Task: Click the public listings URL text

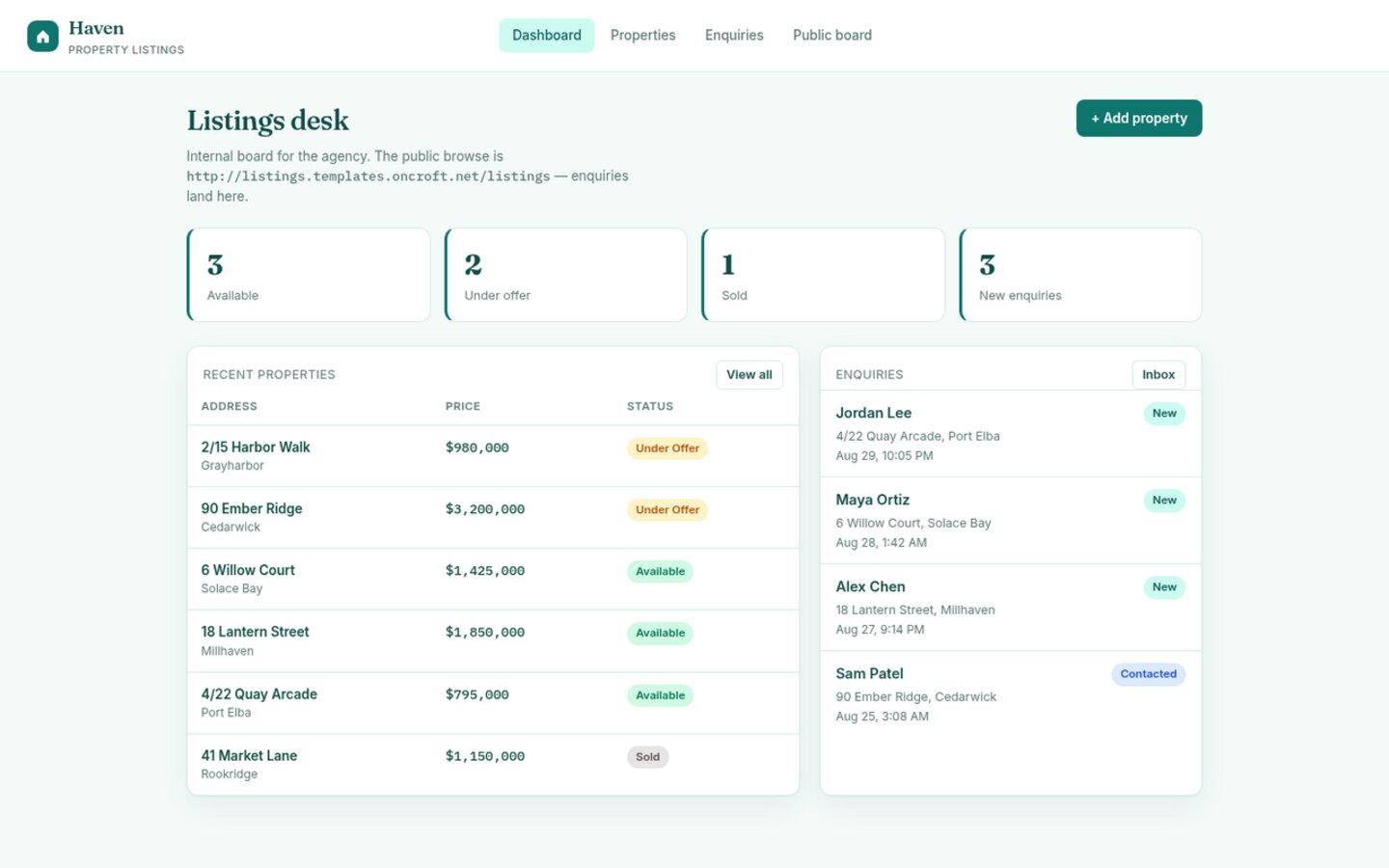Action: (368, 176)
